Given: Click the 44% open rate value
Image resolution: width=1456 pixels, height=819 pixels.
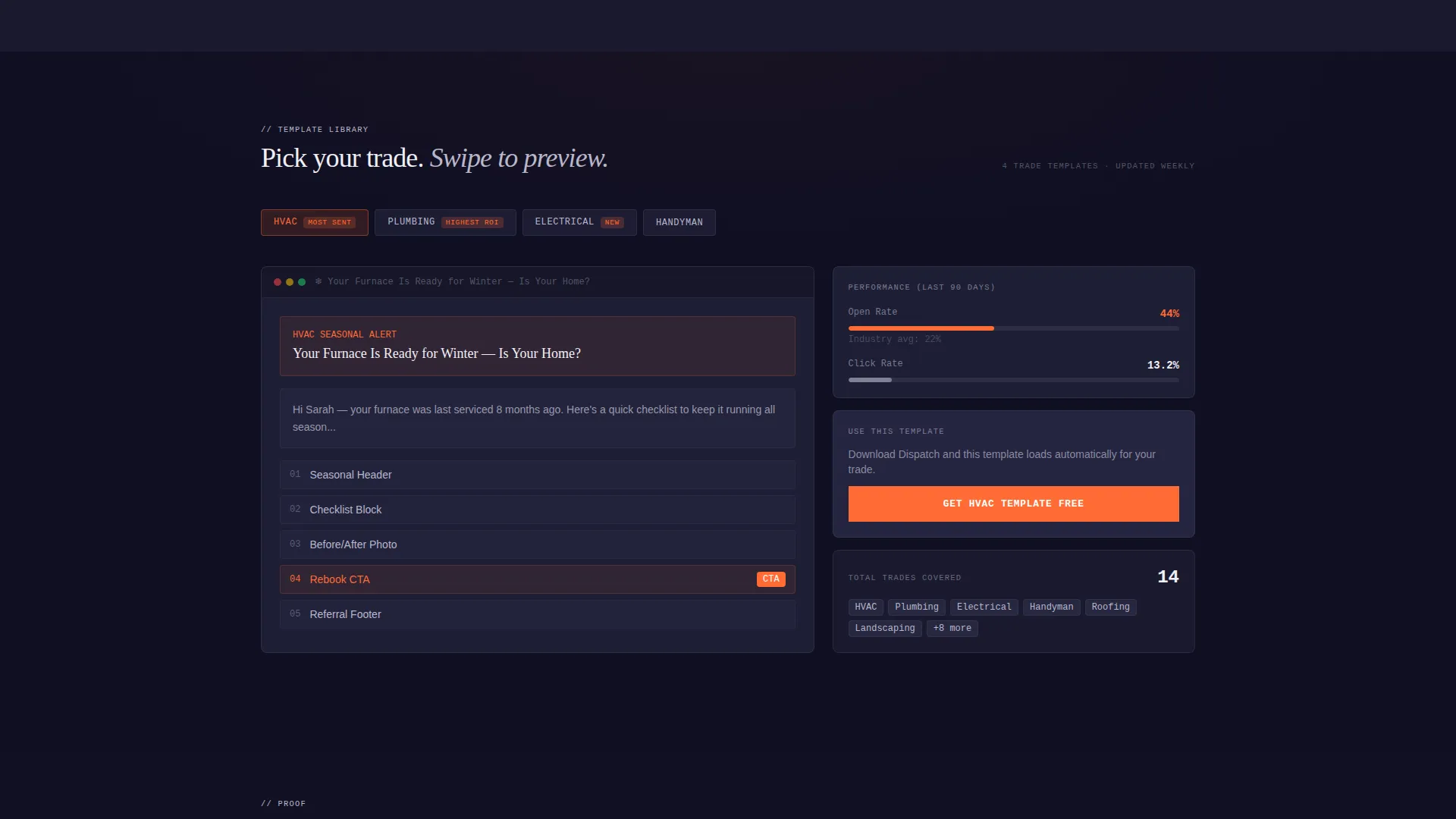Looking at the screenshot, I should [1169, 313].
